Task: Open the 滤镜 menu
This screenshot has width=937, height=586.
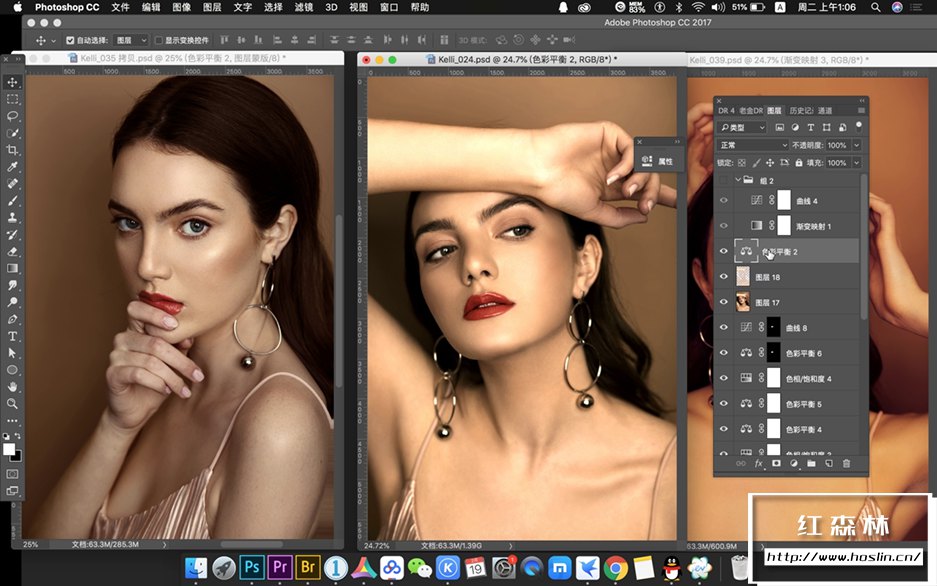Action: (x=303, y=7)
